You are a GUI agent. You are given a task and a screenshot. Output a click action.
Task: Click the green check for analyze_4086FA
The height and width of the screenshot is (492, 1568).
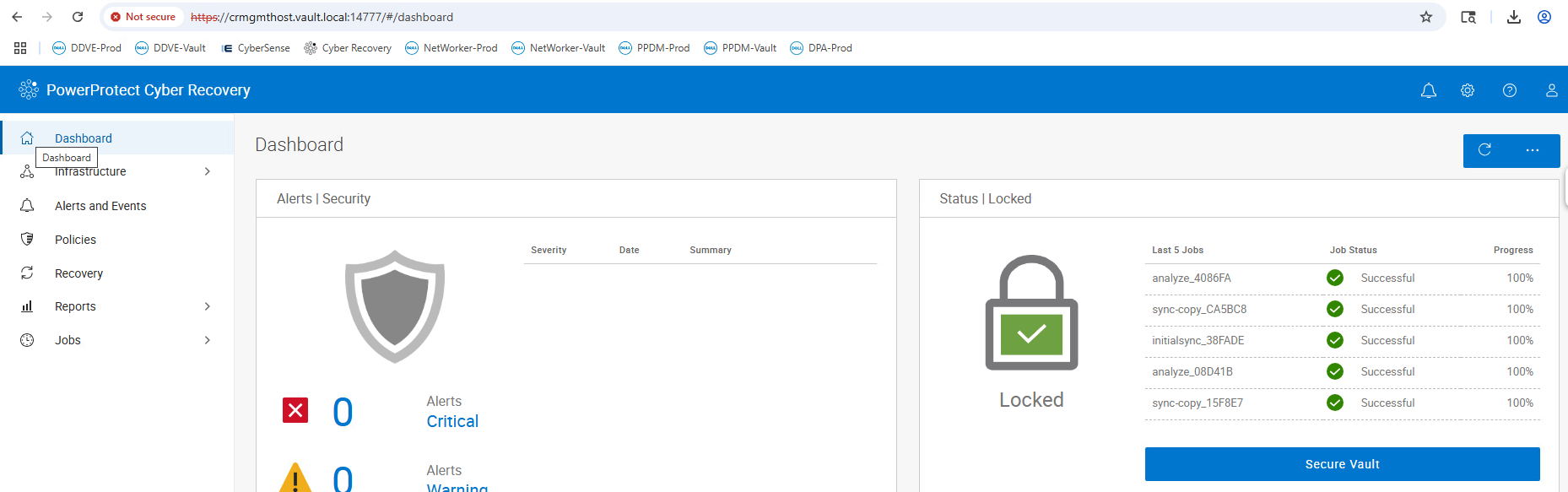[1335, 278]
